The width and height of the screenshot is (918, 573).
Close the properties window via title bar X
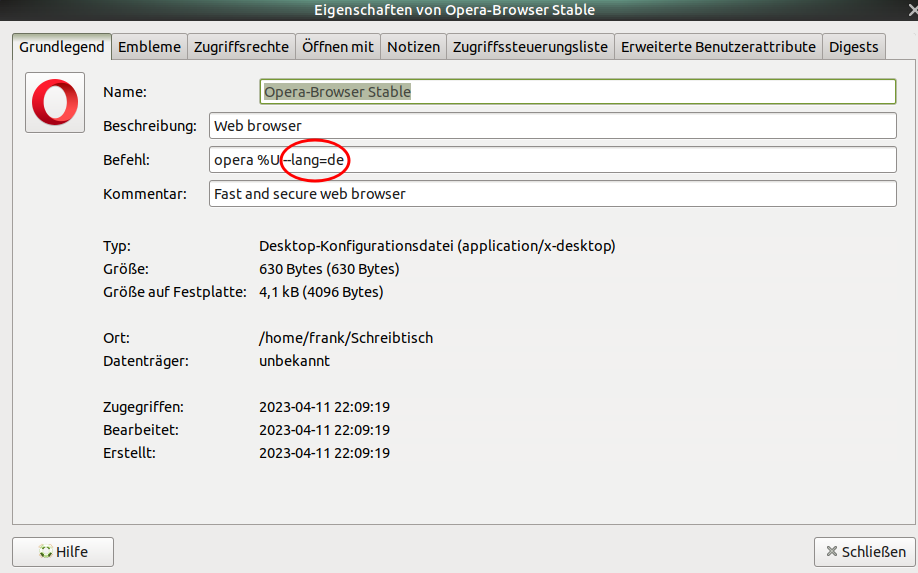point(912,10)
